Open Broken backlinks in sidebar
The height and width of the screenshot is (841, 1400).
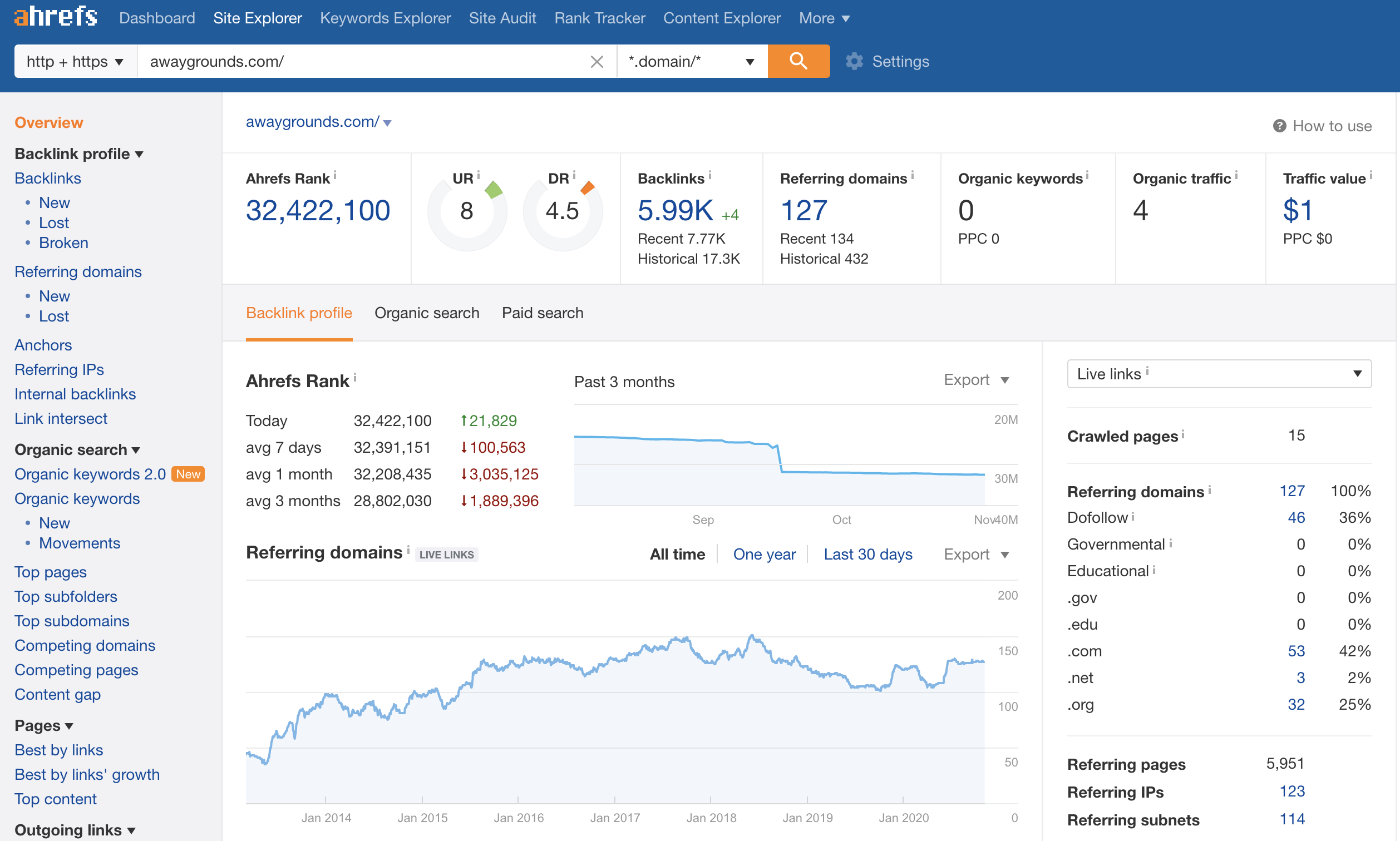click(x=63, y=243)
